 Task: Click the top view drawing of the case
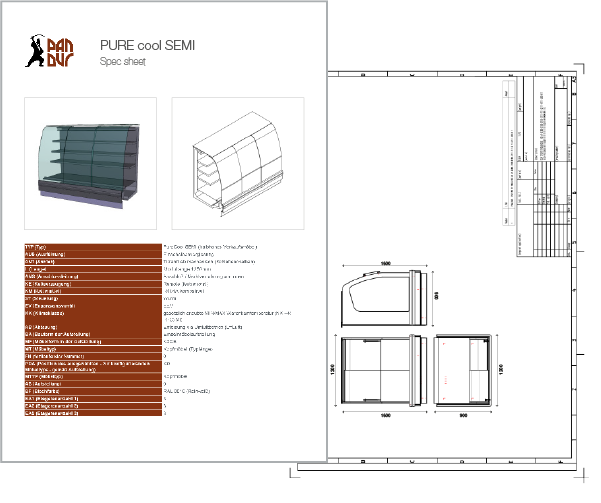381,297
